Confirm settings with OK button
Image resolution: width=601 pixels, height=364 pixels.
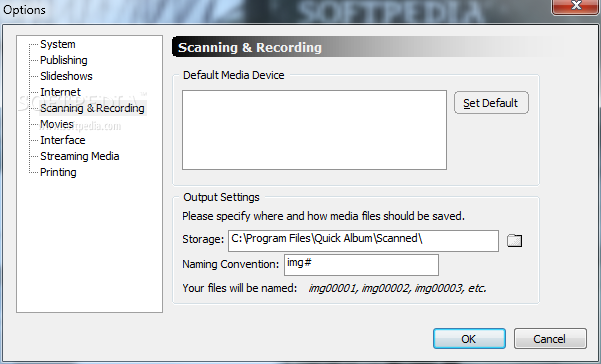[469, 339]
